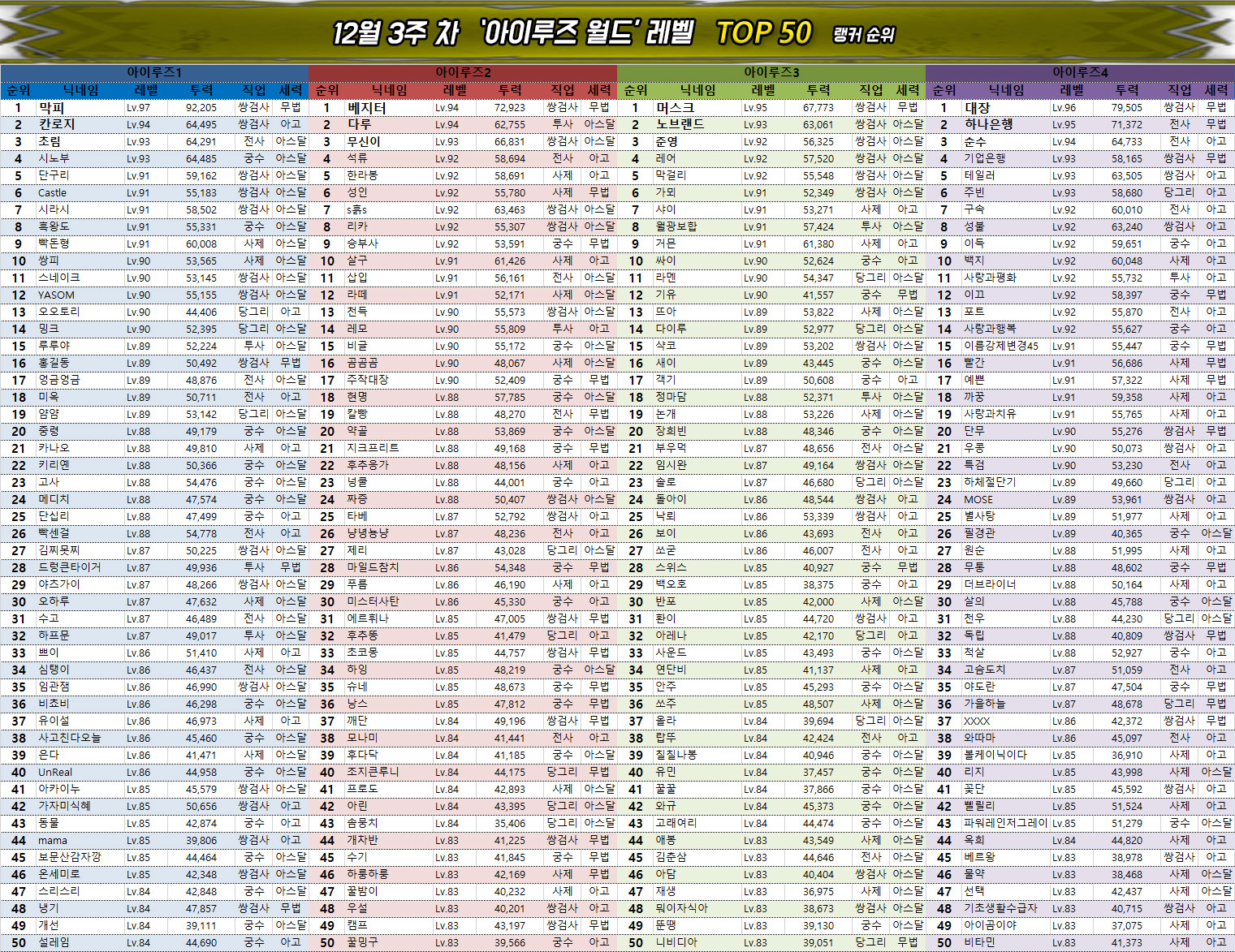Viewport: 1235px width, 952px height.
Task: Select the nickname 머스크 in 아이루즈3
Action: (x=675, y=107)
